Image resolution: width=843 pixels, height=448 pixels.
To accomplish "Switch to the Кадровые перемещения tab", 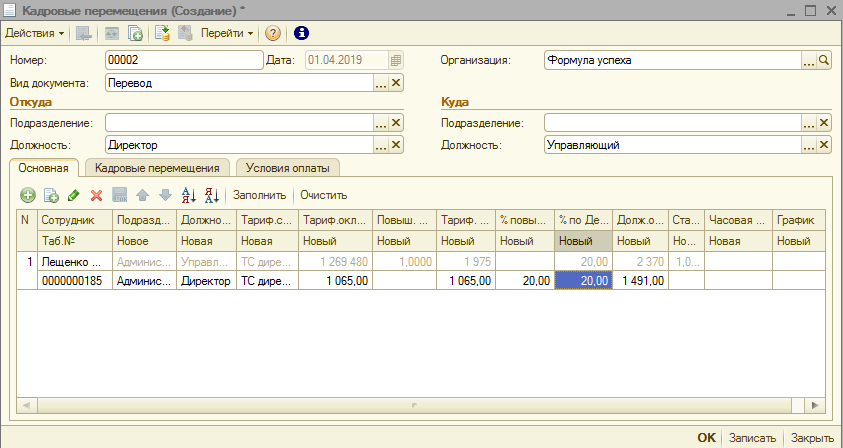I will point(157,168).
